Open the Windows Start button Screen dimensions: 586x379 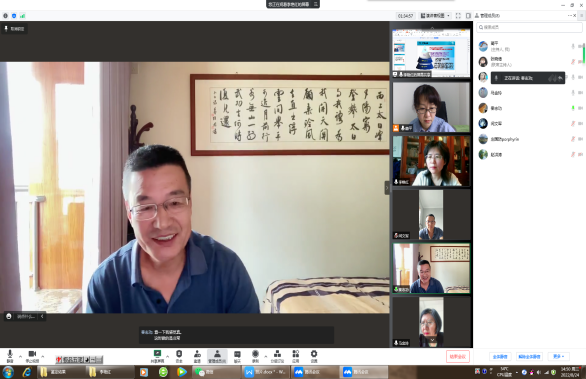click(x=8, y=372)
